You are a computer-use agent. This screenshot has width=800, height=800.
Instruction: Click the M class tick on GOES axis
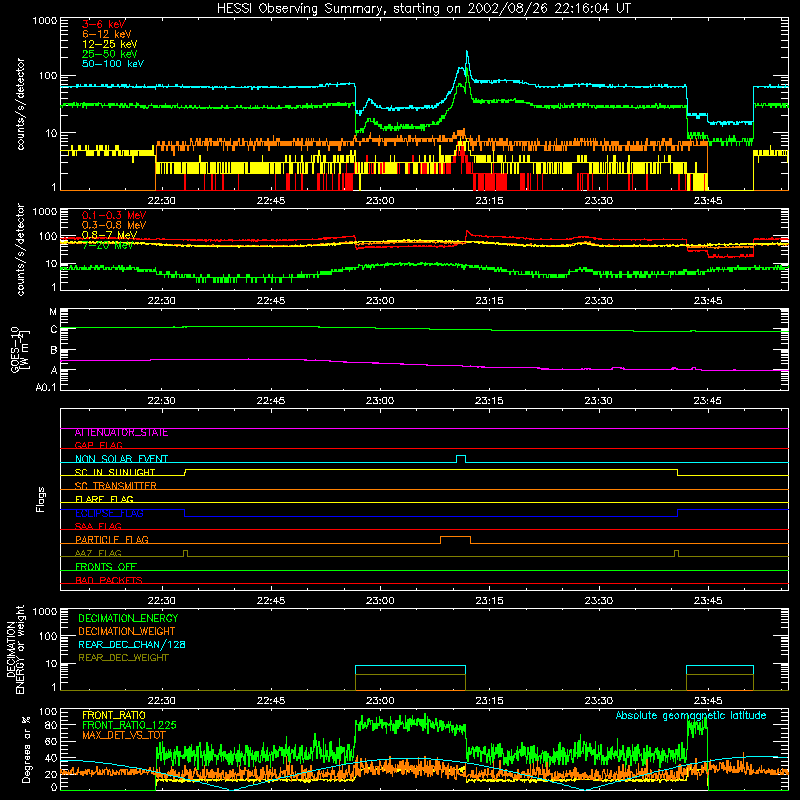click(53, 311)
